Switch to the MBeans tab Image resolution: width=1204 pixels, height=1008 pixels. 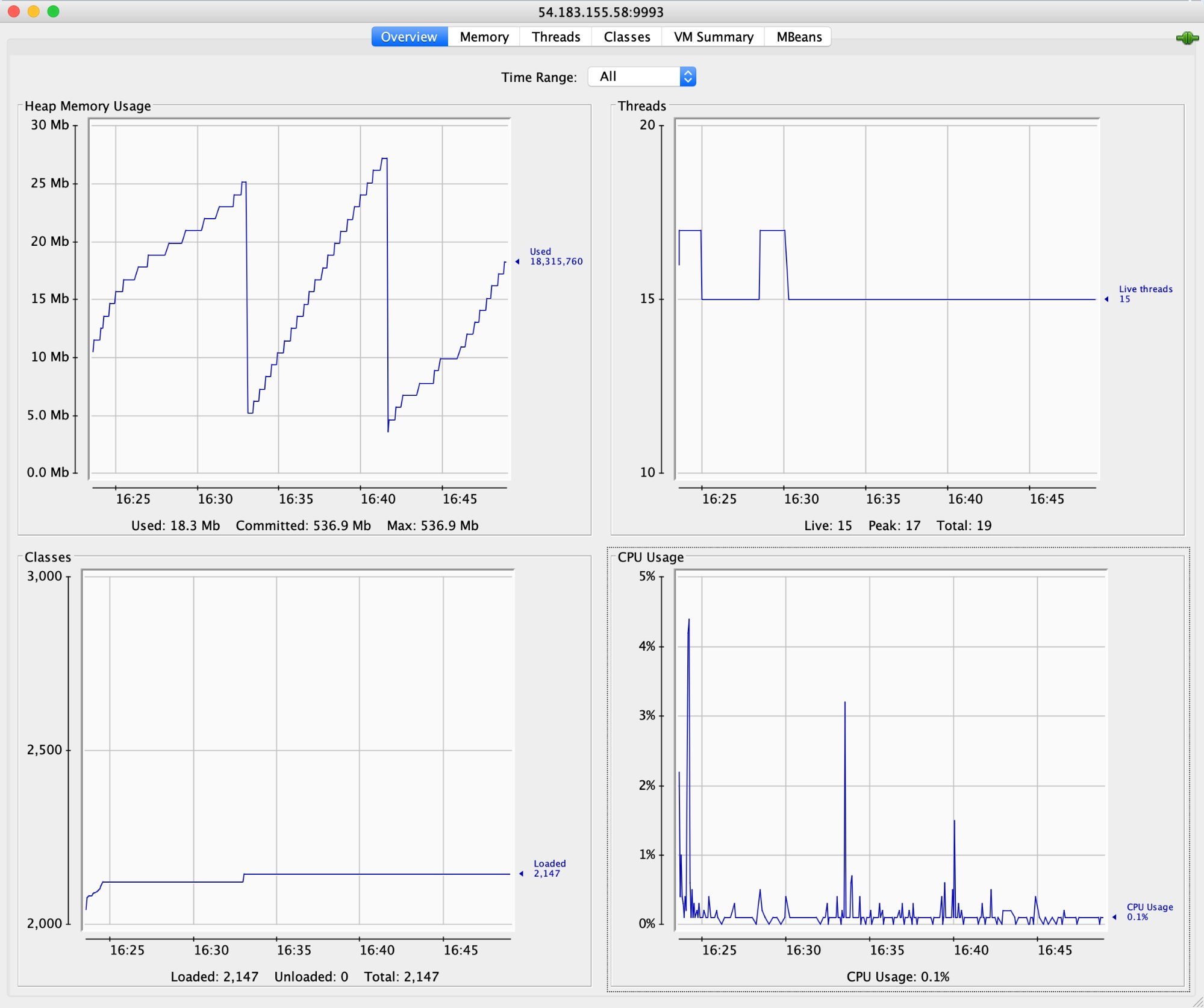[797, 36]
